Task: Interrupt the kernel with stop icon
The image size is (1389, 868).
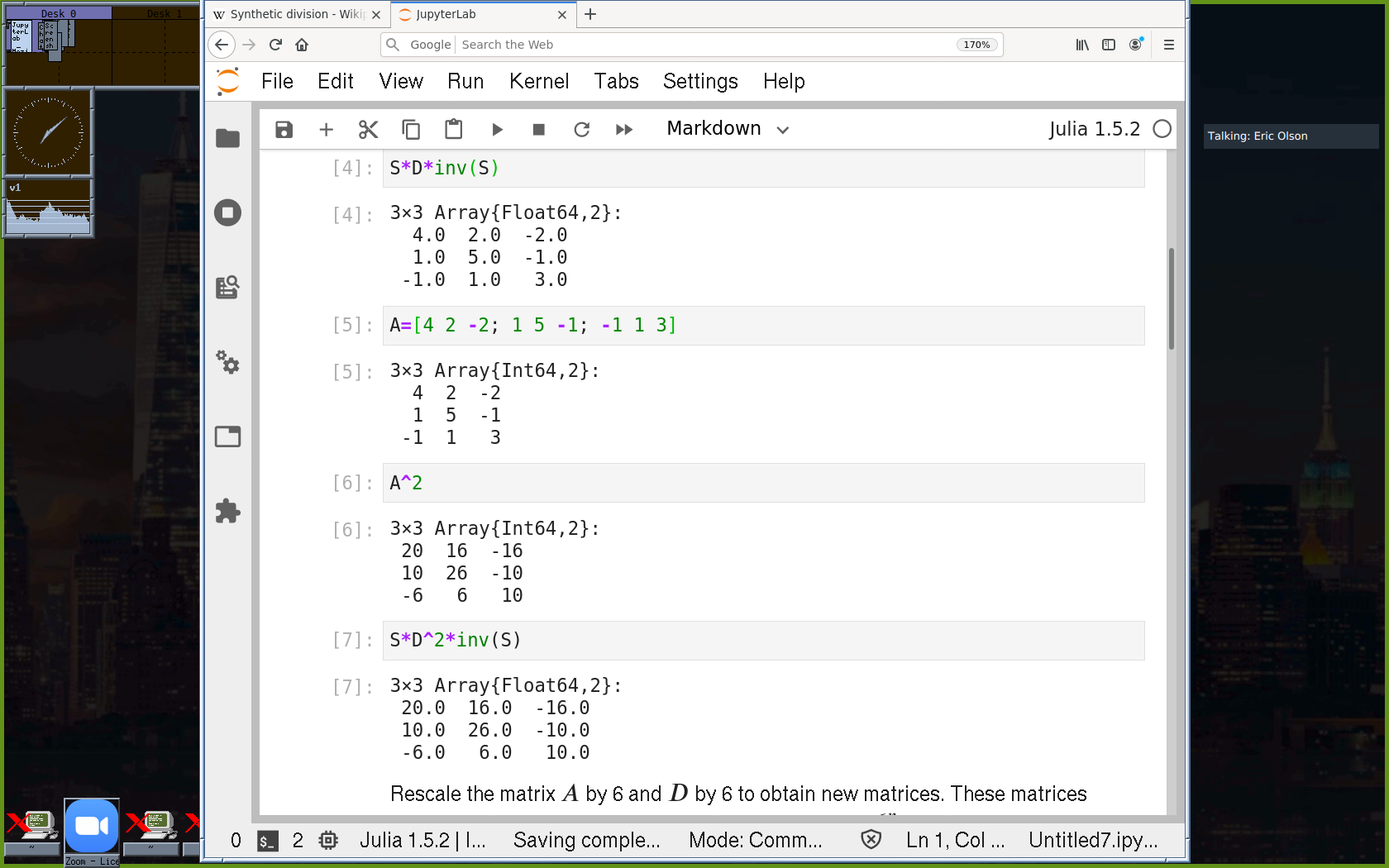Action: pos(539,129)
